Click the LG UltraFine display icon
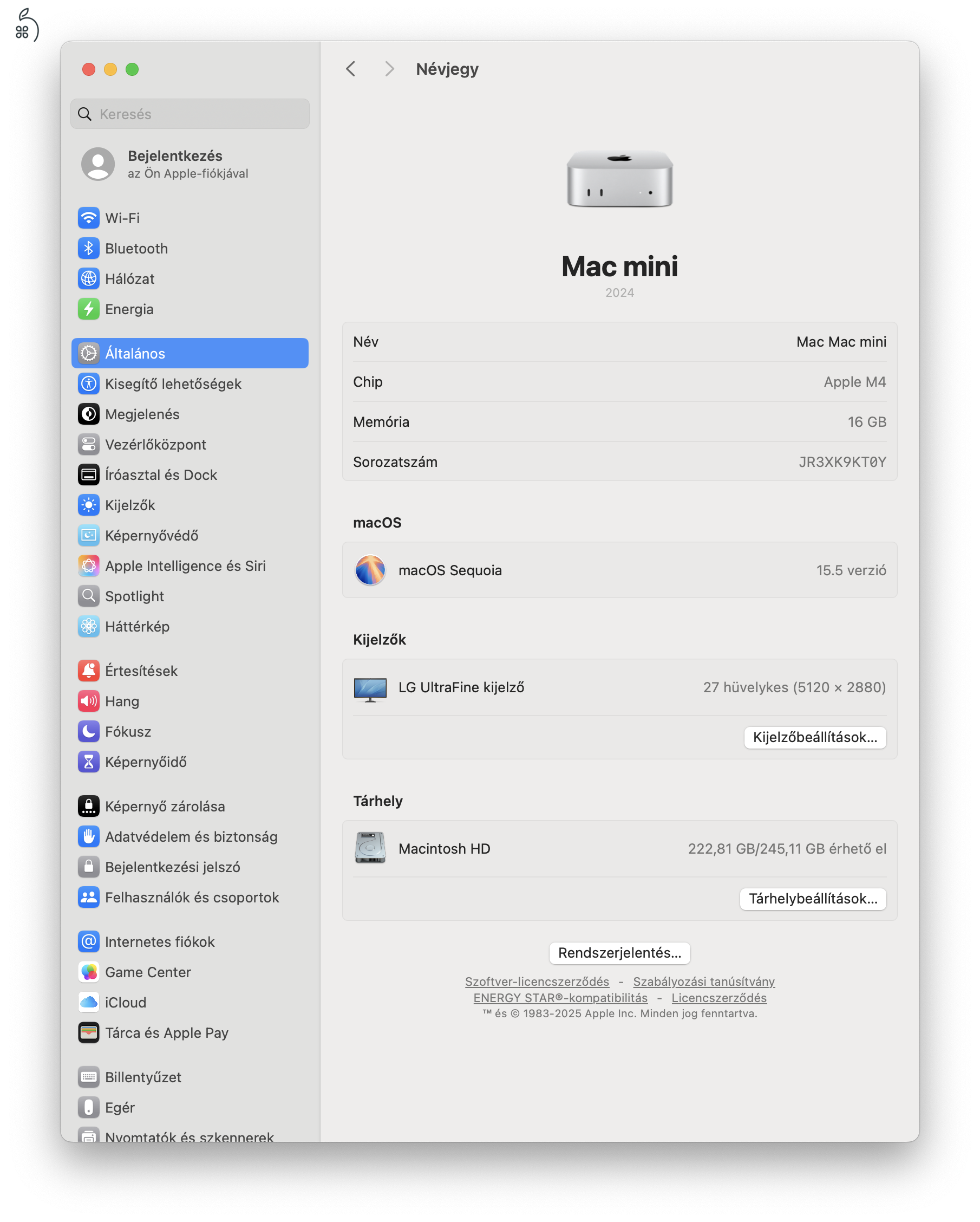Image resolution: width=980 pixels, height=1222 pixels. pos(370,689)
